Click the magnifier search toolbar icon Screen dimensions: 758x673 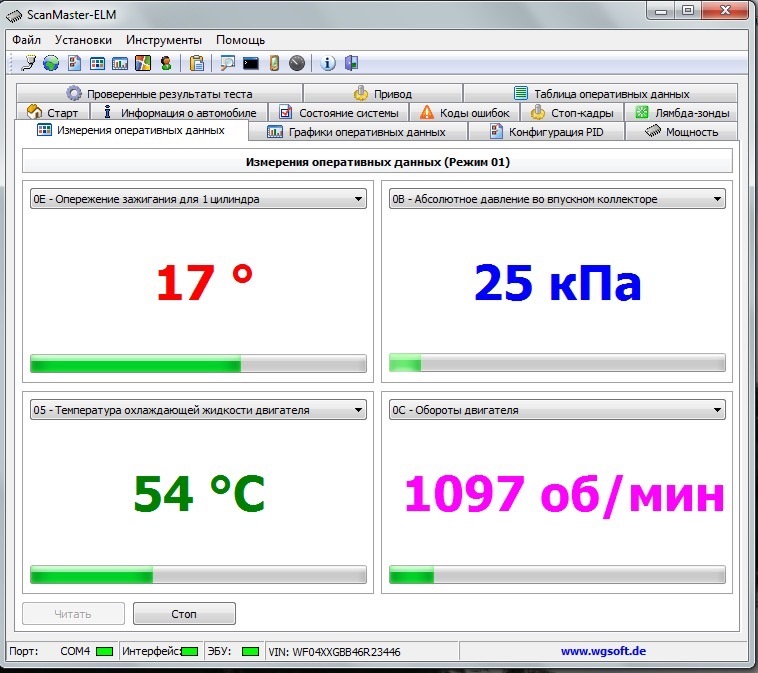click(228, 63)
